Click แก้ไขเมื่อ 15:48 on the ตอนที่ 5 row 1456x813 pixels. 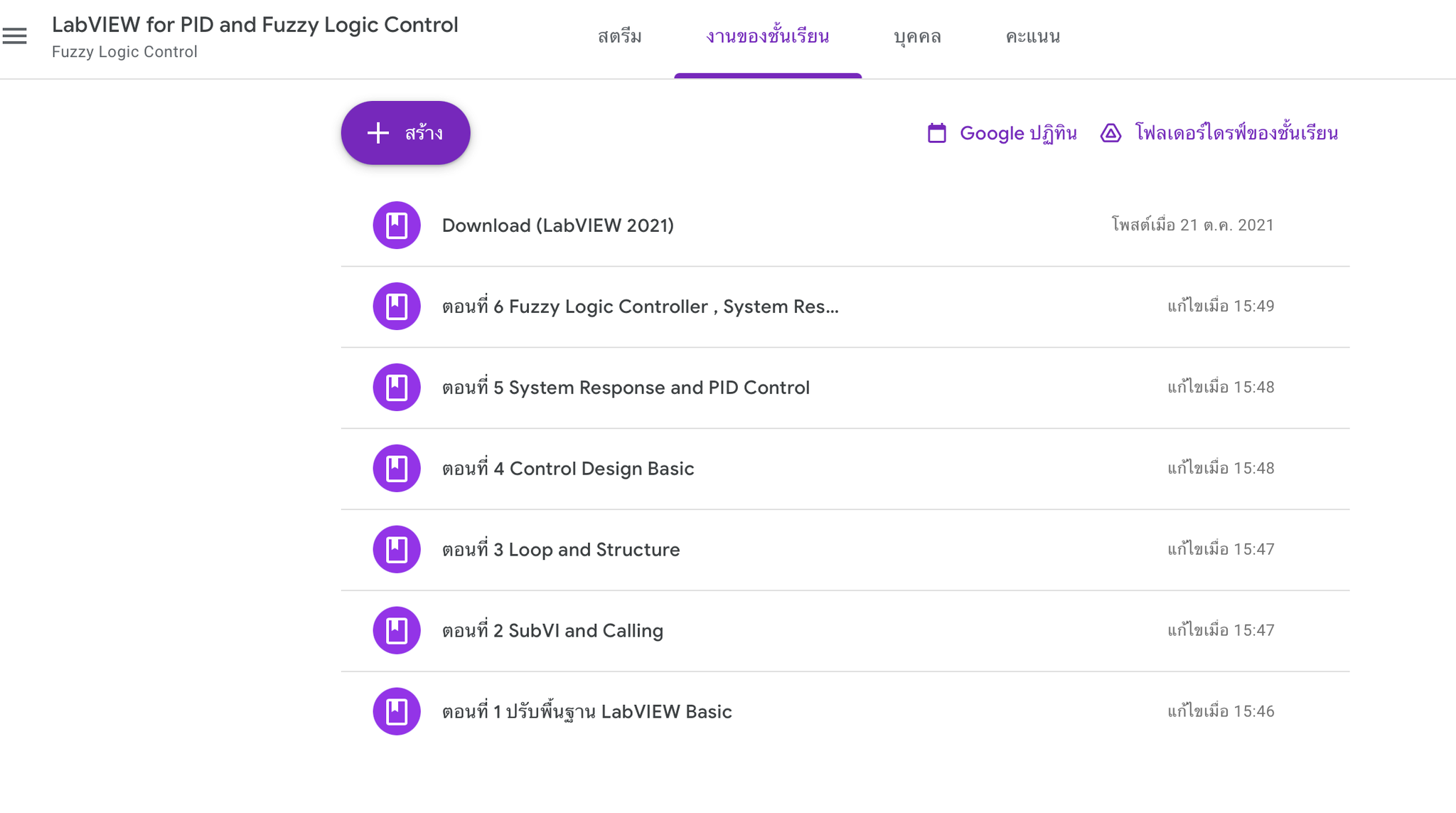coord(1221,388)
